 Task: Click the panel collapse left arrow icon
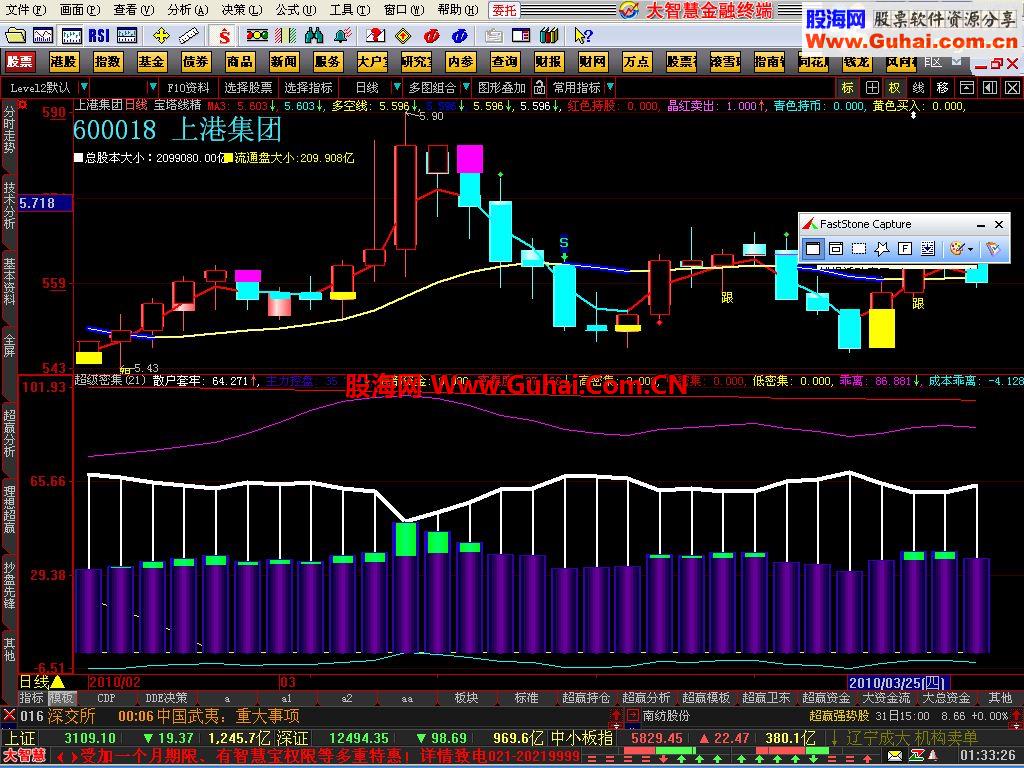click(990, 88)
